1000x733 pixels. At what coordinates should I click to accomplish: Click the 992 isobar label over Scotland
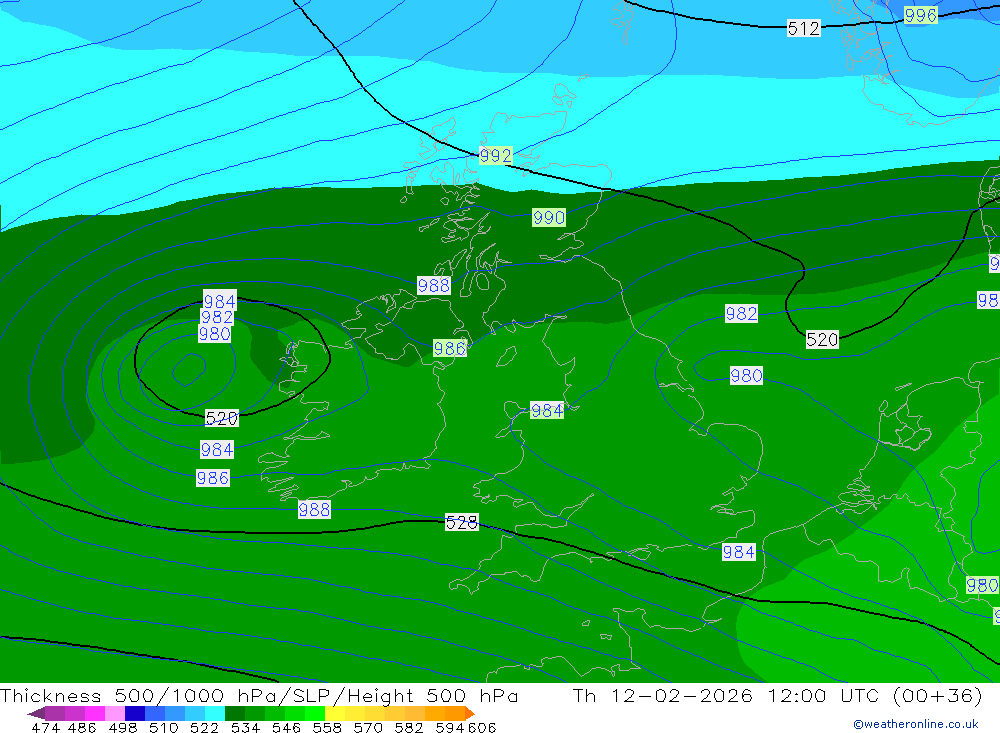click(495, 156)
